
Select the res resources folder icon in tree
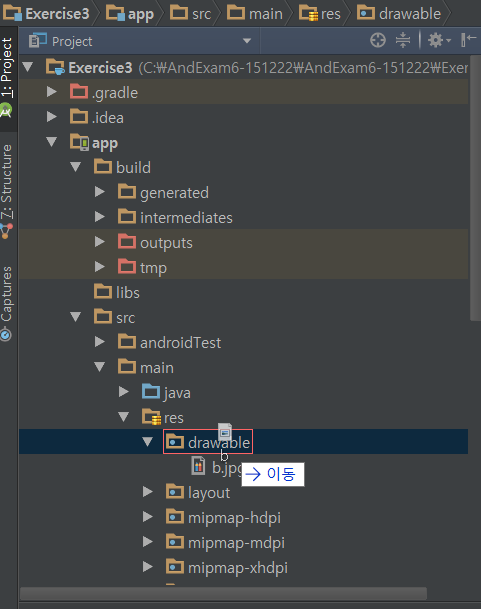(152, 417)
